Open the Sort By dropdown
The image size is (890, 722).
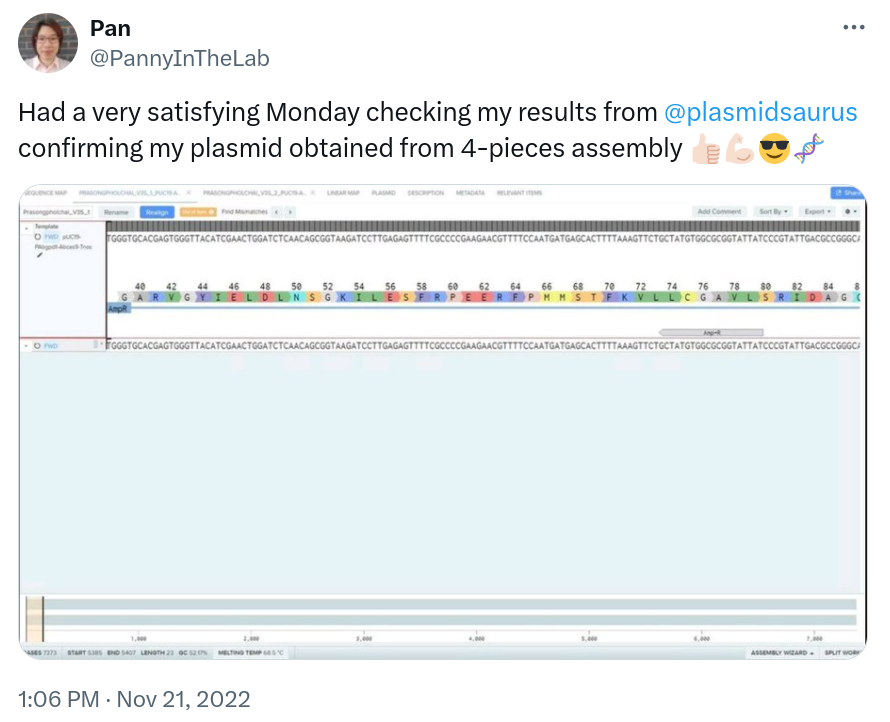coord(772,212)
